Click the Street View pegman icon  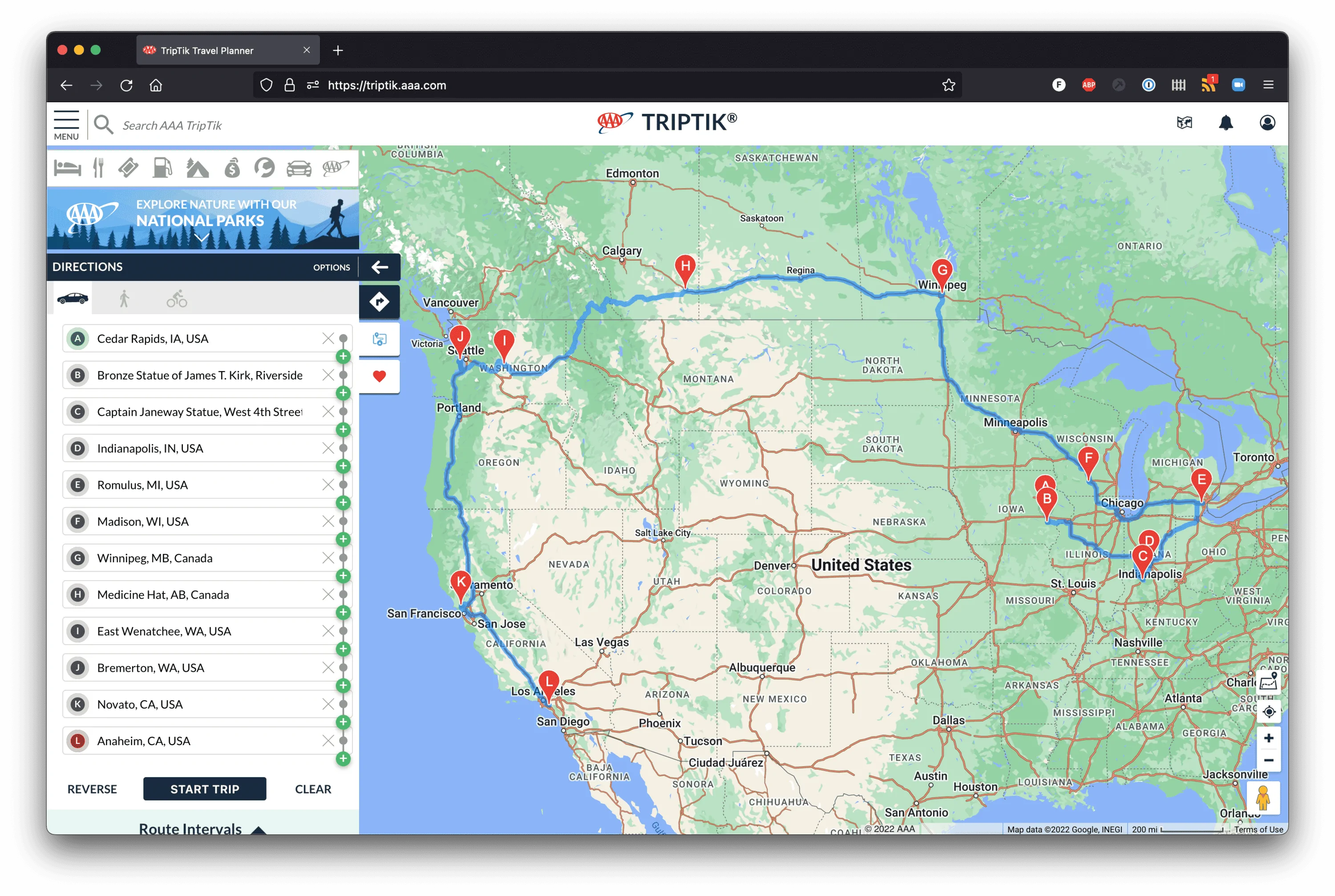click(1263, 798)
